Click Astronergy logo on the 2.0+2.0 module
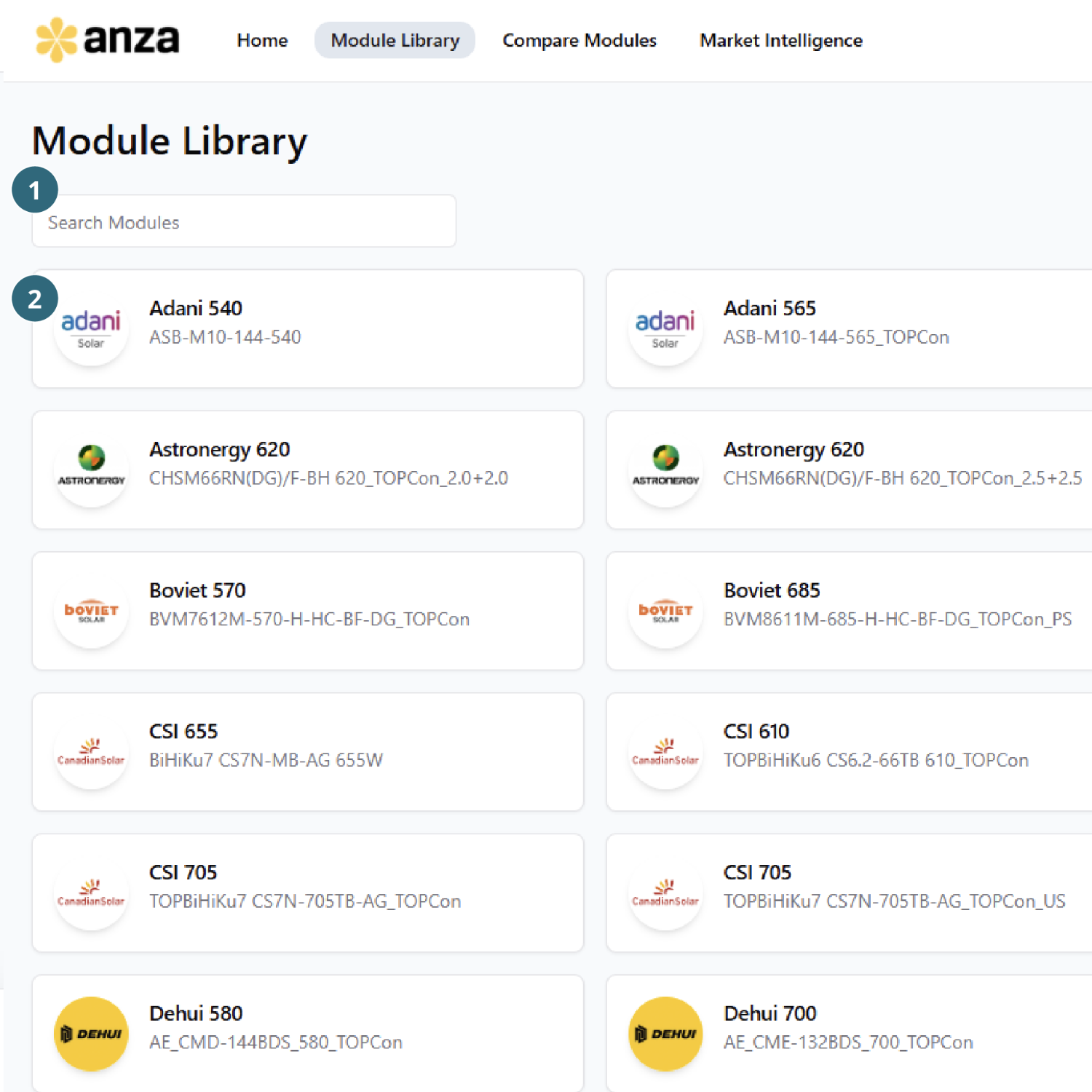The height and width of the screenshot is (1092, 1092). point(91,470)
